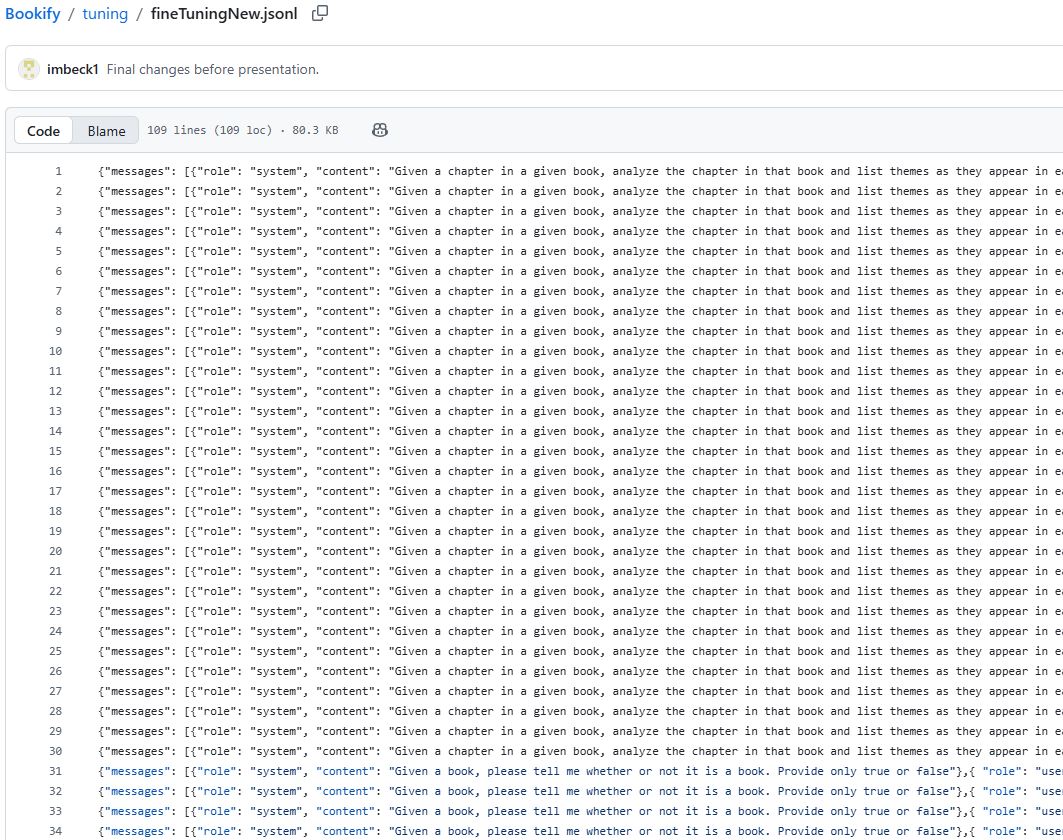Select line number 34
Screen dimensions: 1063x840
pos(55,831)
